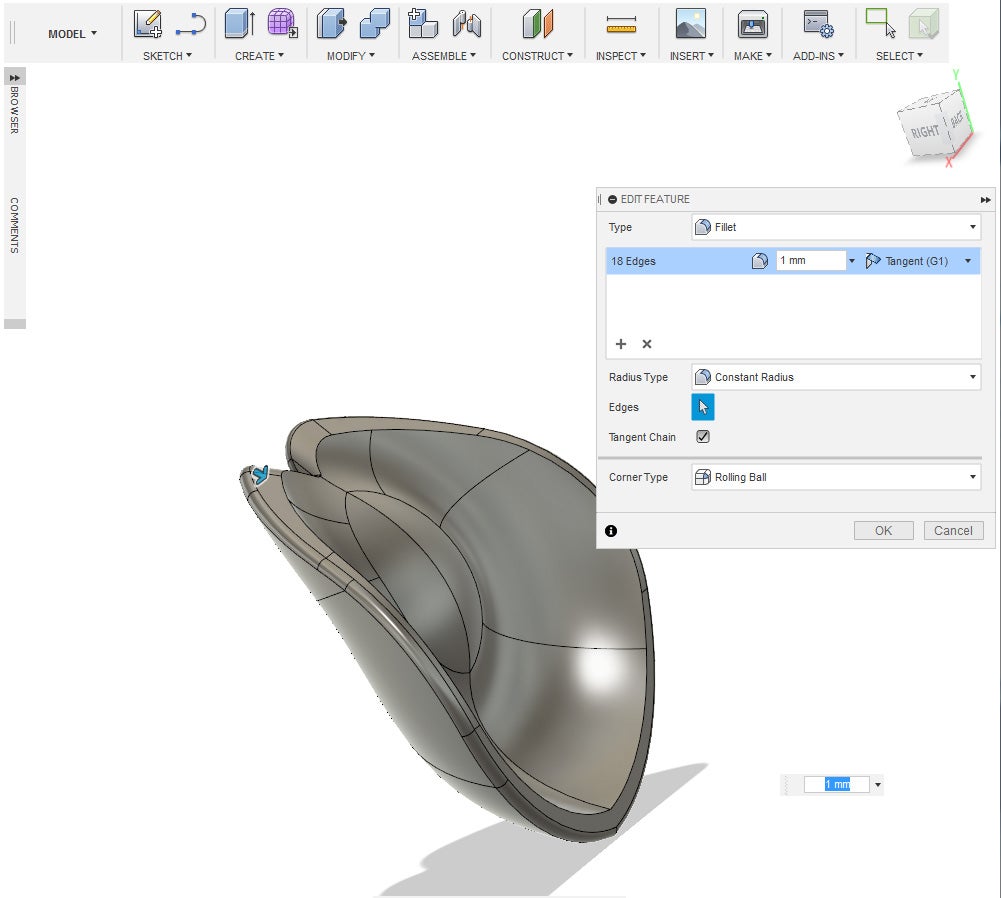Screen dimensions: 1001x898
Task: Toggle the Edges selection button
Action: point(703,407)
